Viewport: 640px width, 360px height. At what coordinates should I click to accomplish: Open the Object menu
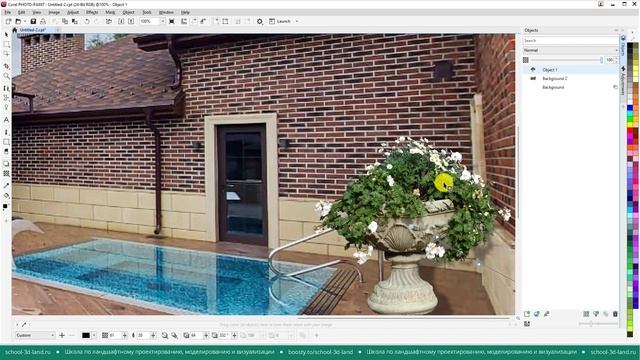[x=128, y=13]
